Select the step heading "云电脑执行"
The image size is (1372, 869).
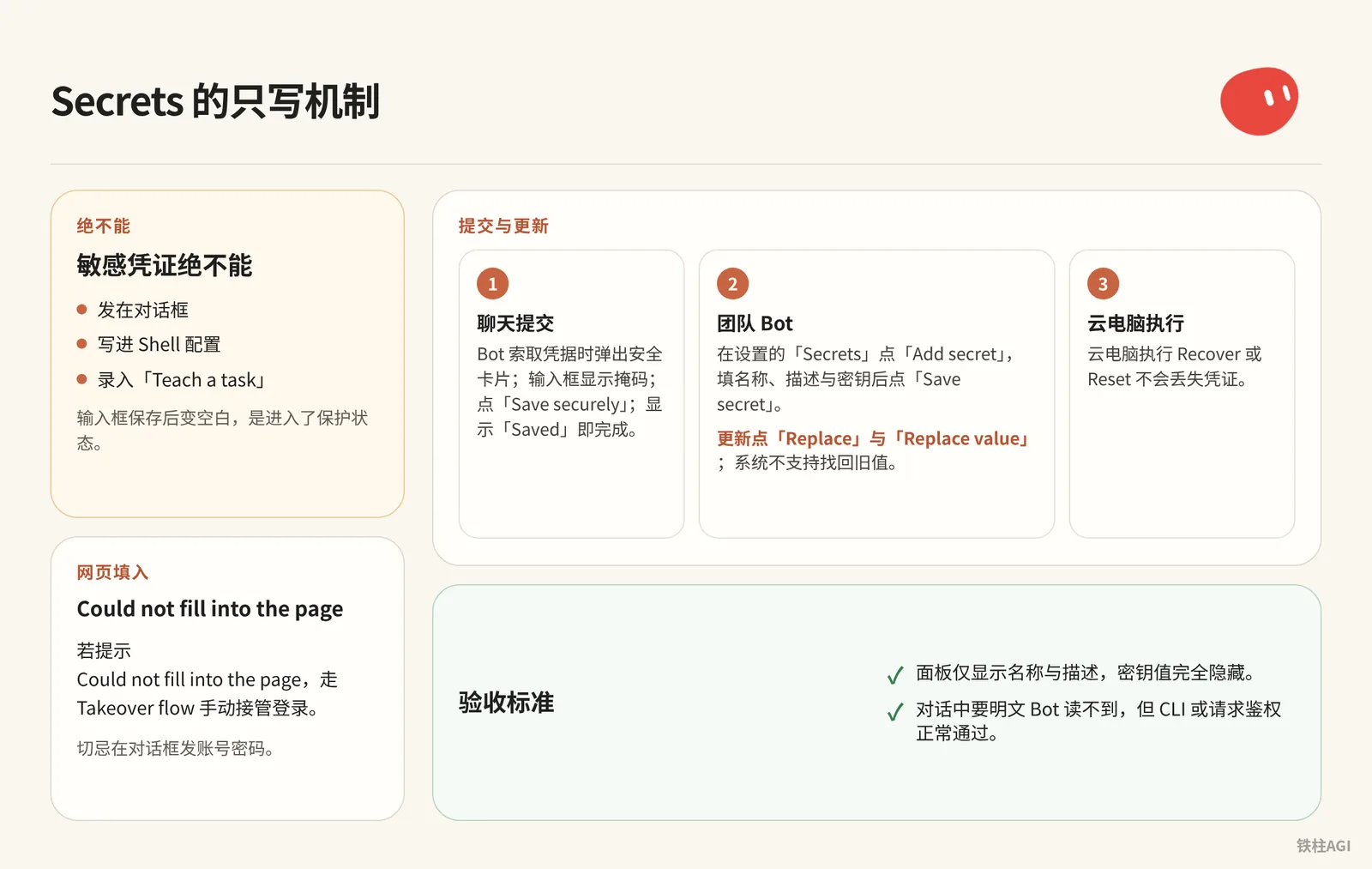pos(1135,323)
